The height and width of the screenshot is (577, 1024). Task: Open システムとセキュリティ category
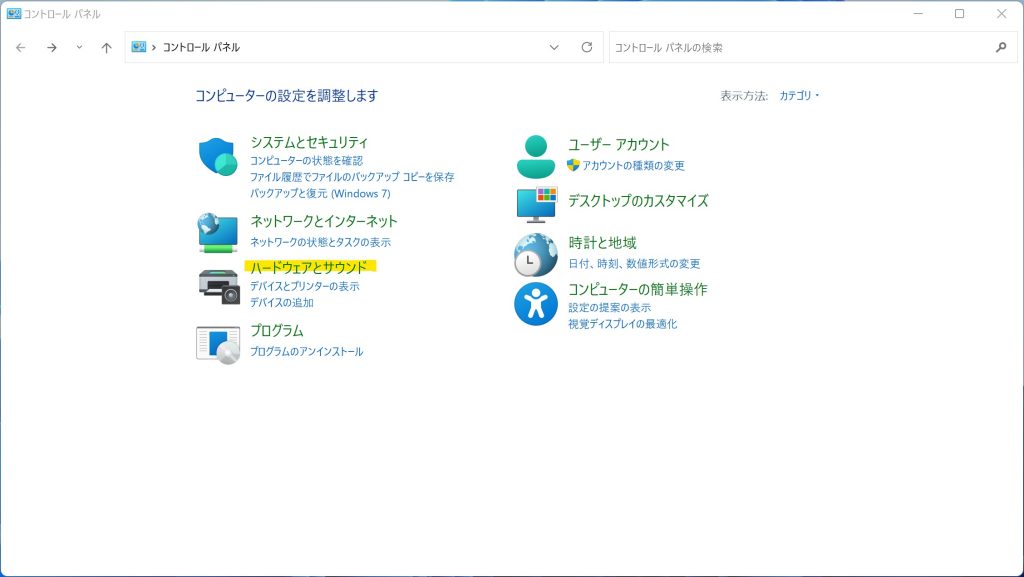309,142
